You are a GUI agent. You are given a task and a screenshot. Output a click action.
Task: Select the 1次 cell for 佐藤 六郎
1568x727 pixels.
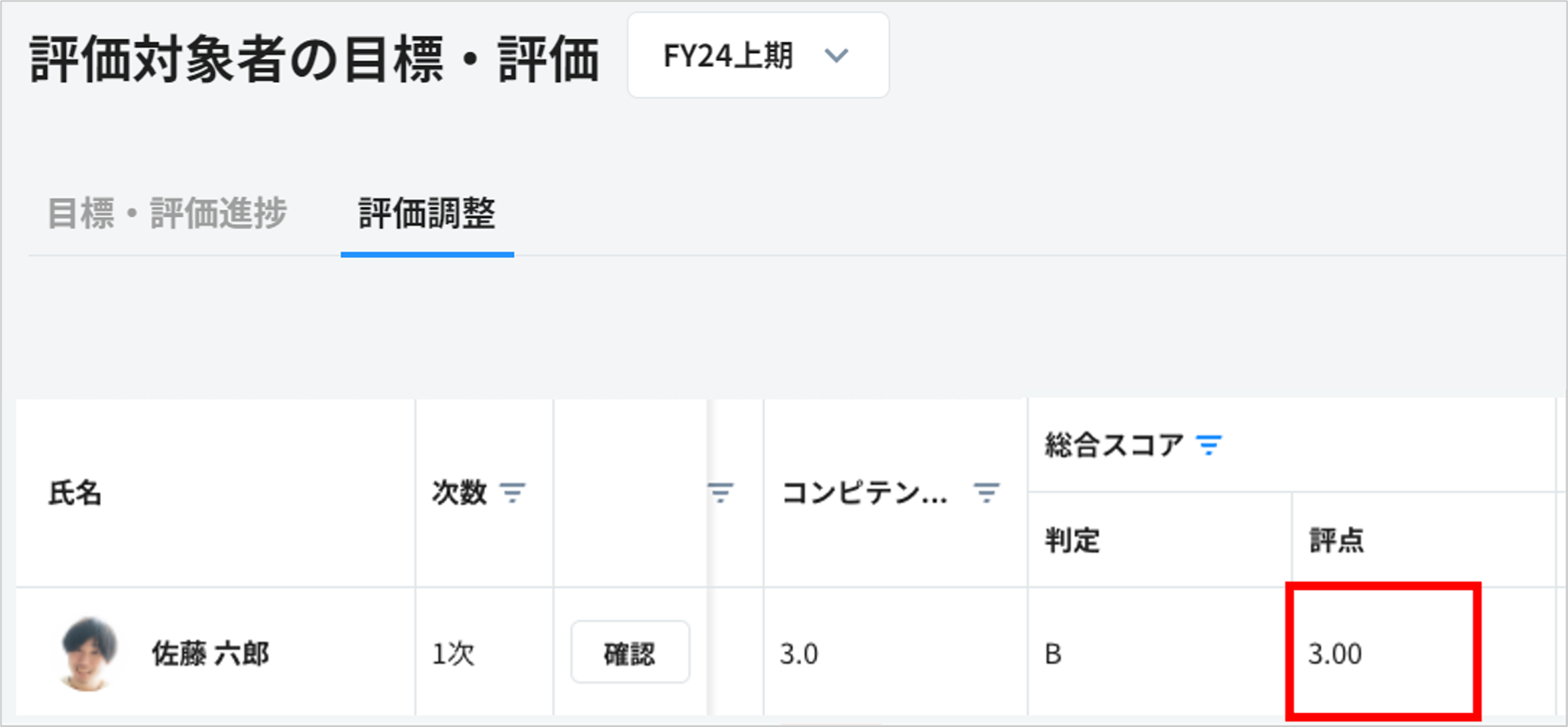click(454, 653)
